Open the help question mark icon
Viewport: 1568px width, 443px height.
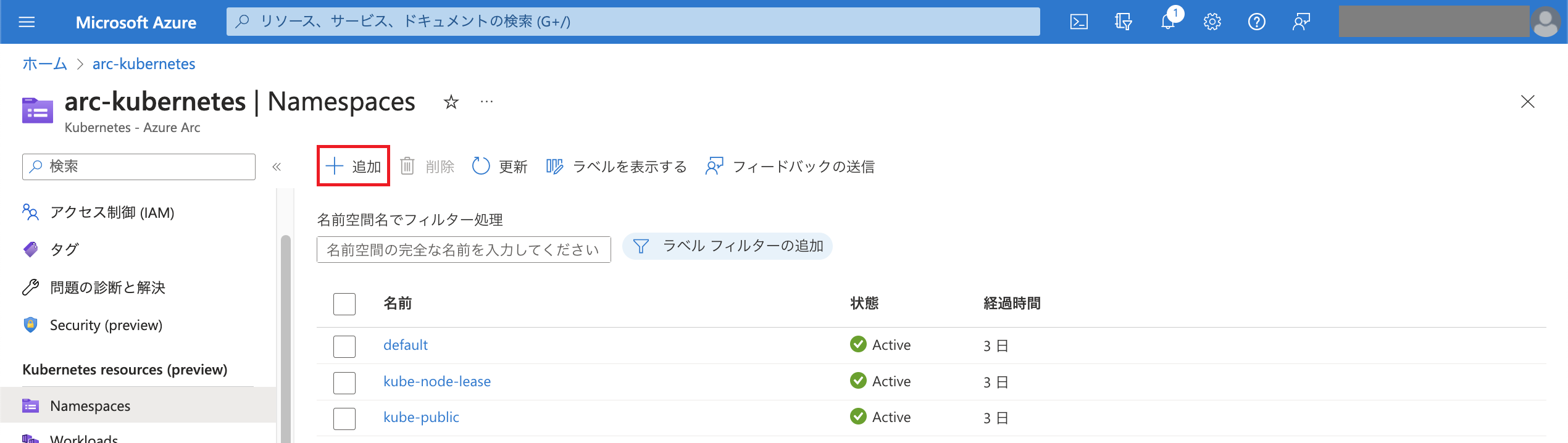[1256, 22]
